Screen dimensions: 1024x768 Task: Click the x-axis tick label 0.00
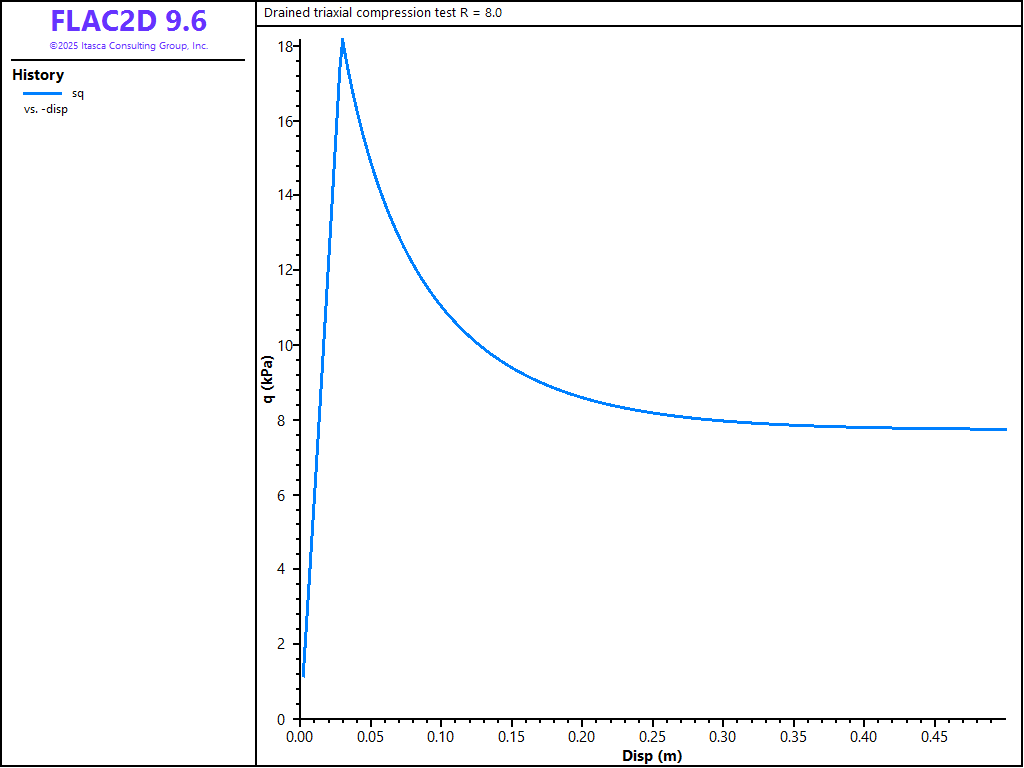pos(300,737)
